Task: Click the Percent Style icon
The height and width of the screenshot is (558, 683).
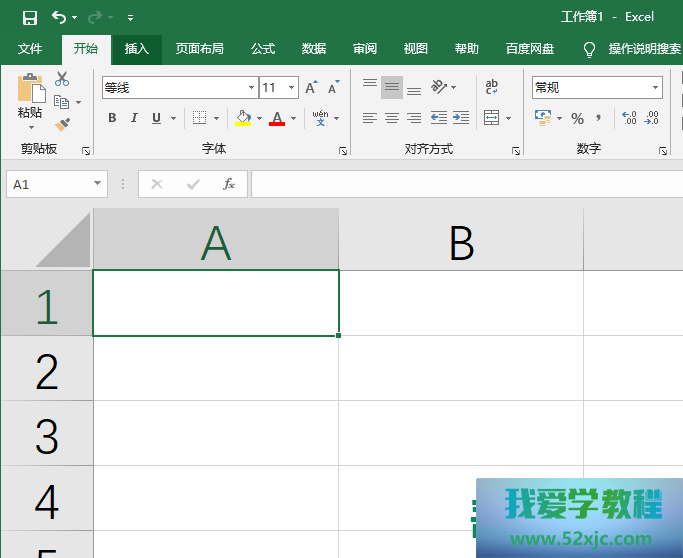Action: tap(577, 118)
